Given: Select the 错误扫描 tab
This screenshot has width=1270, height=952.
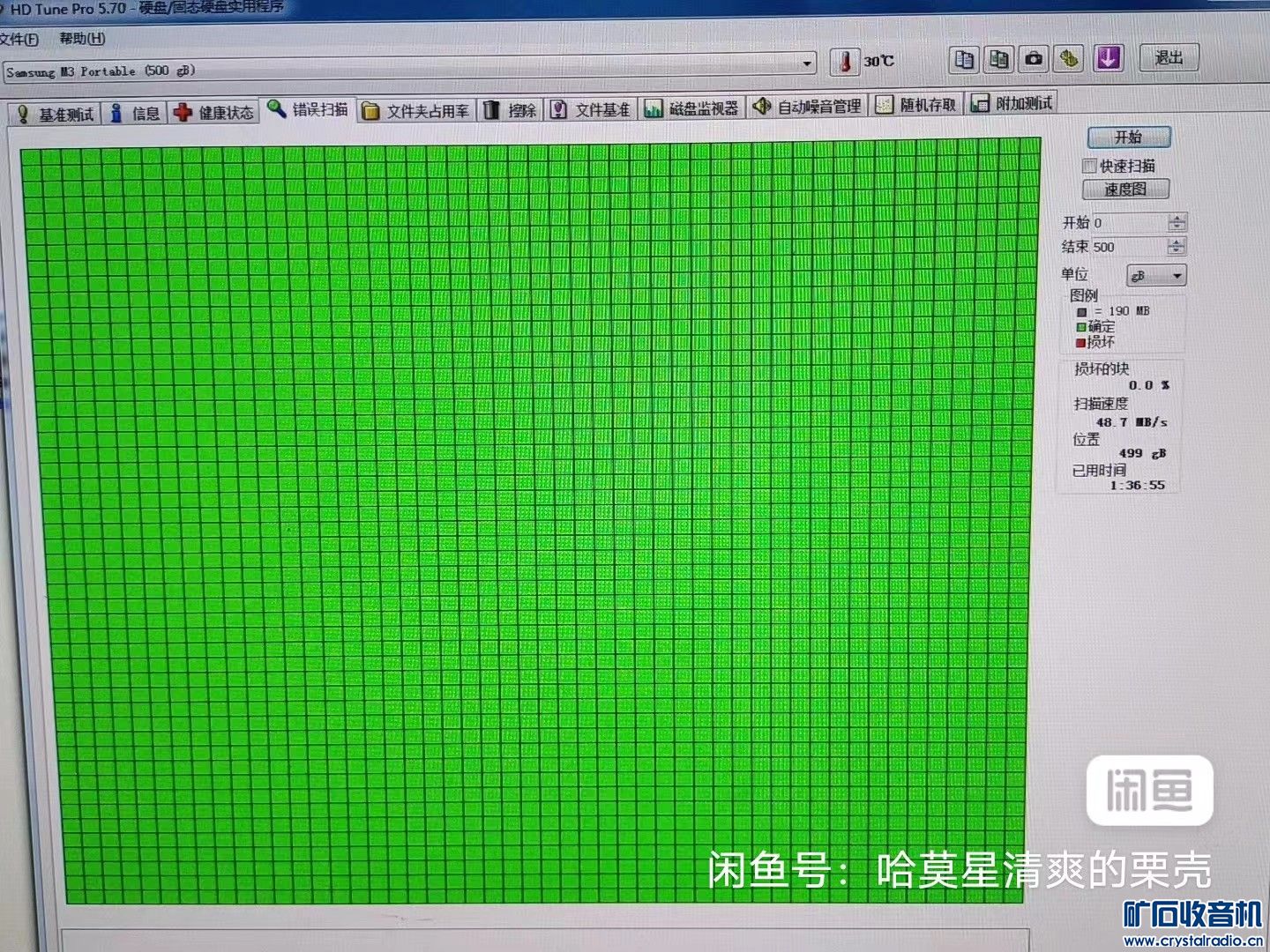Looking at the screenshot, I should pyautogui.click(x=309, y=109).
